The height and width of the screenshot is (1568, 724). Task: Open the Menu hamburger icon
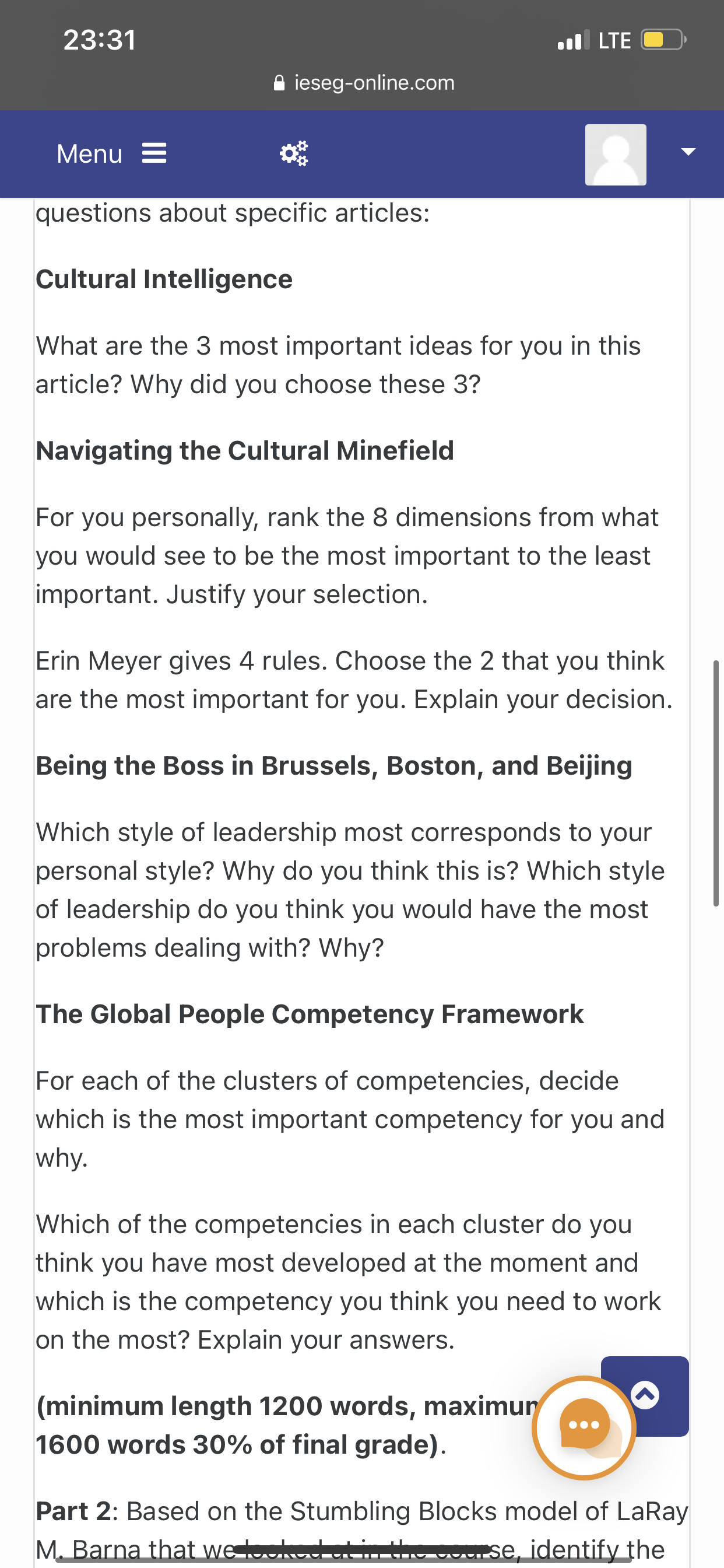154,153
